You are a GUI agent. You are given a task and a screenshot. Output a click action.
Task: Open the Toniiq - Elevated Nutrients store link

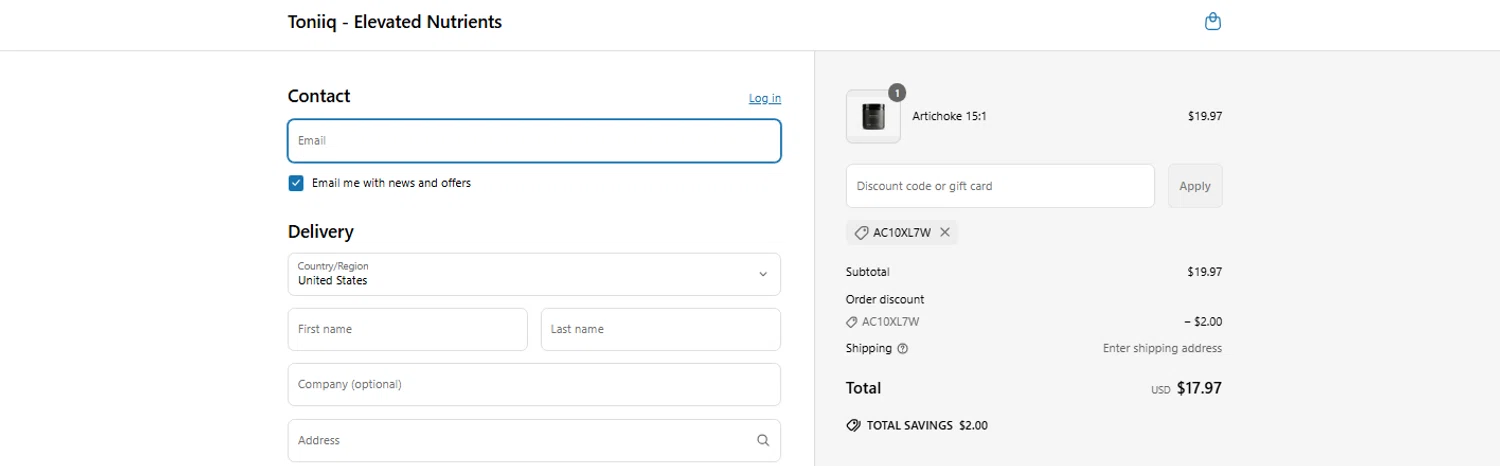[x=395, y=21]
